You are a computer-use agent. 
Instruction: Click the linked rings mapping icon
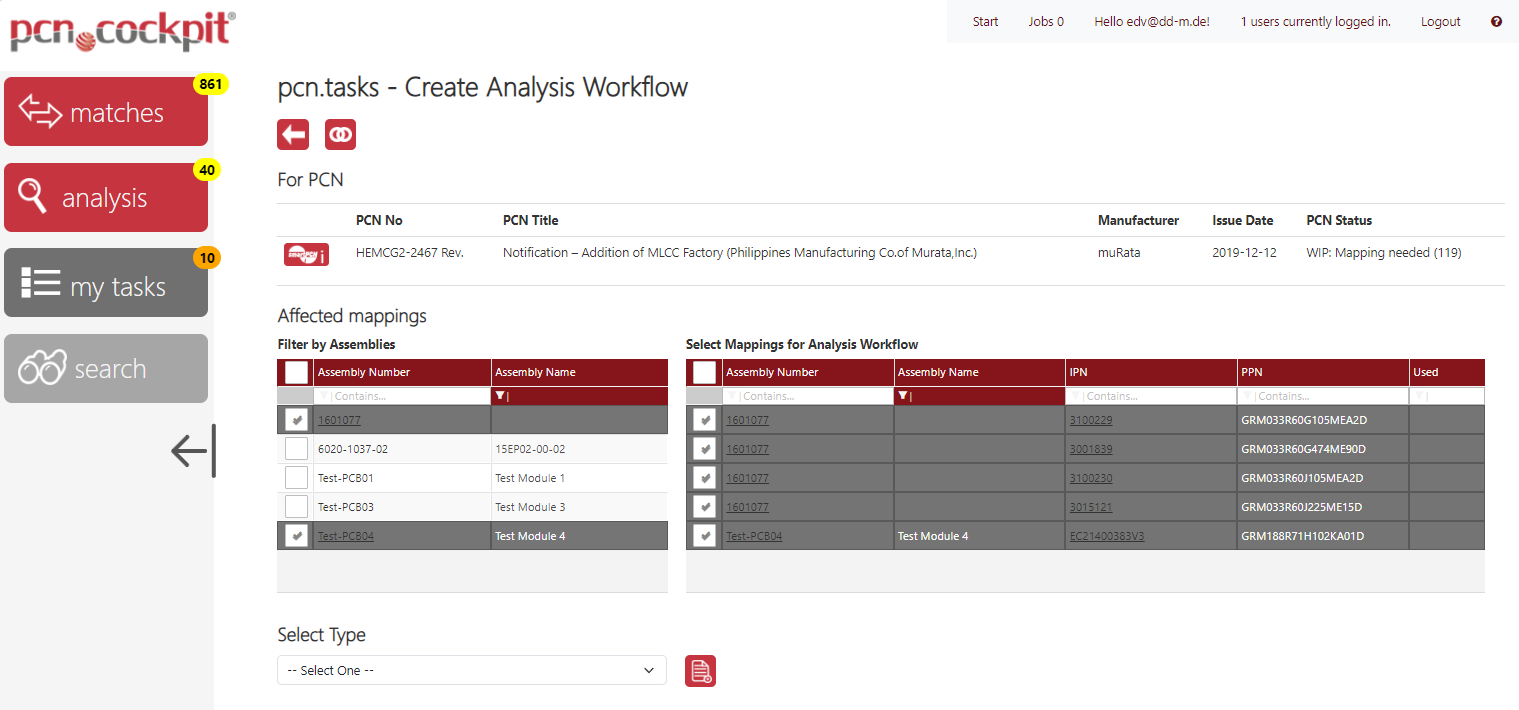click(340, 134)
